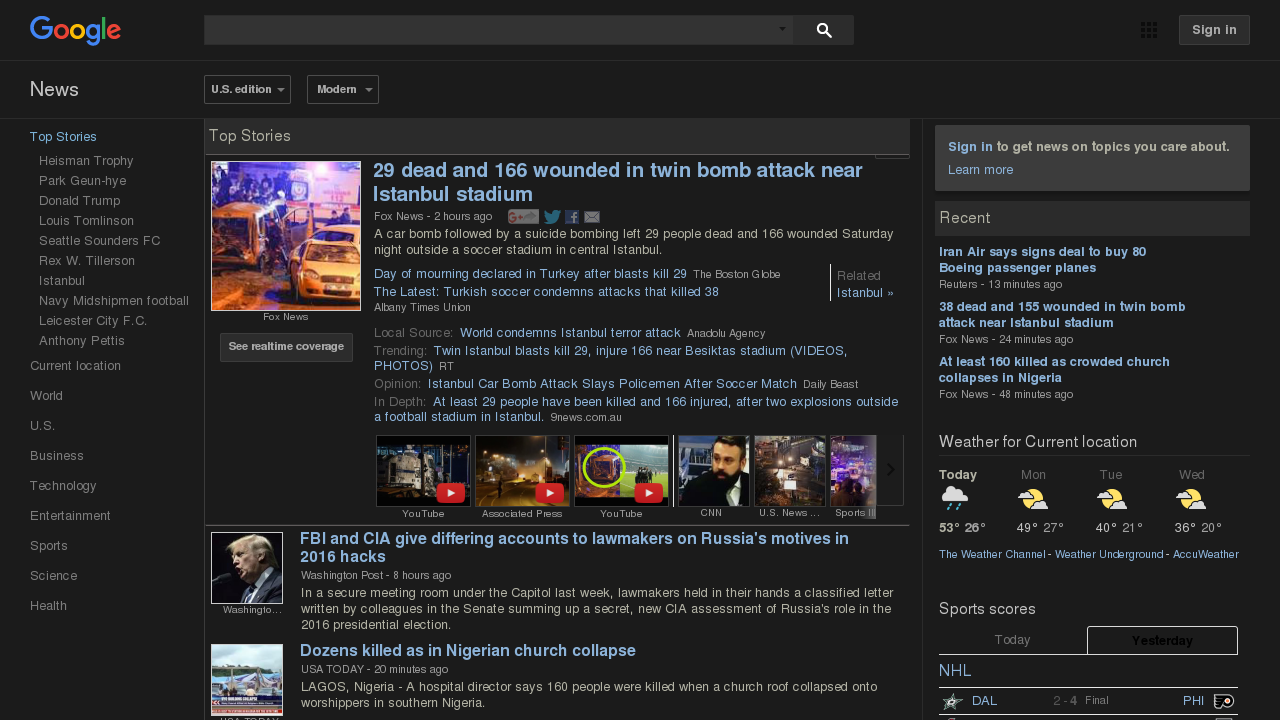Click the Dallas Stars team logo
Image resolution: width=1280 pixels, height=720 pixels.
point(952,701)
